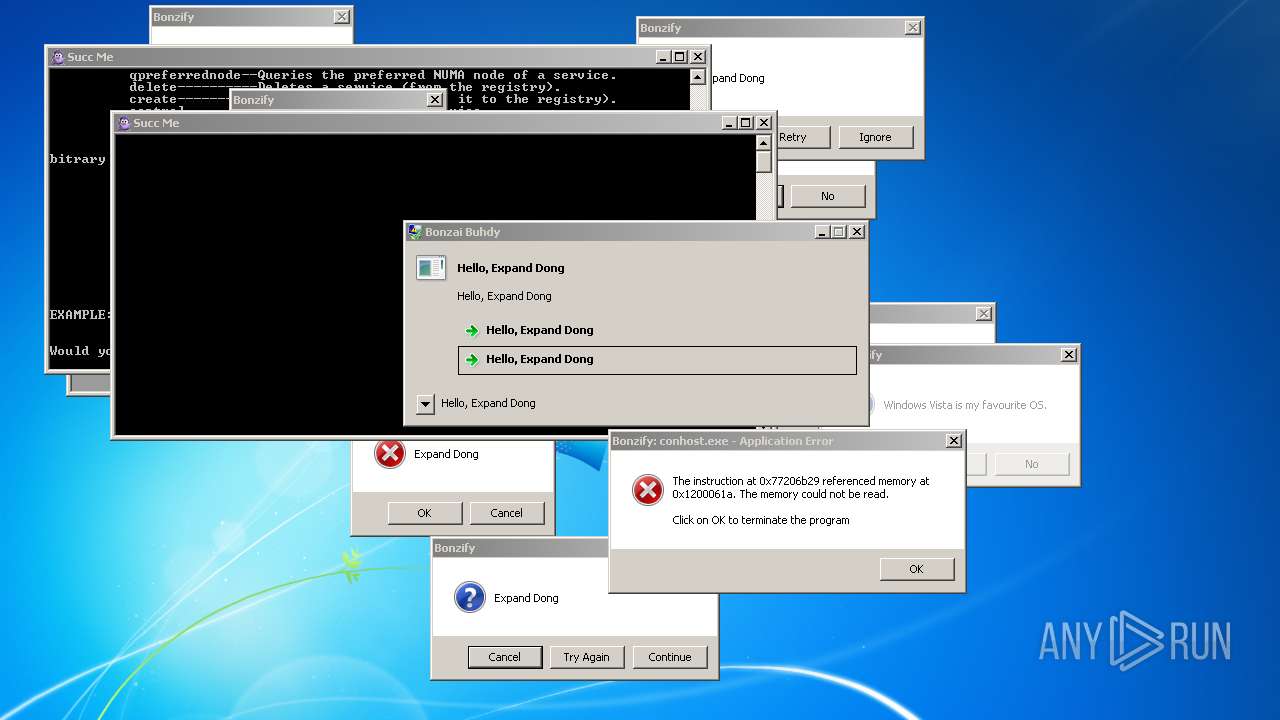1280x720 pixels.
Task: Maximize the back Succ Me console window
Action: tap(680, 57)
